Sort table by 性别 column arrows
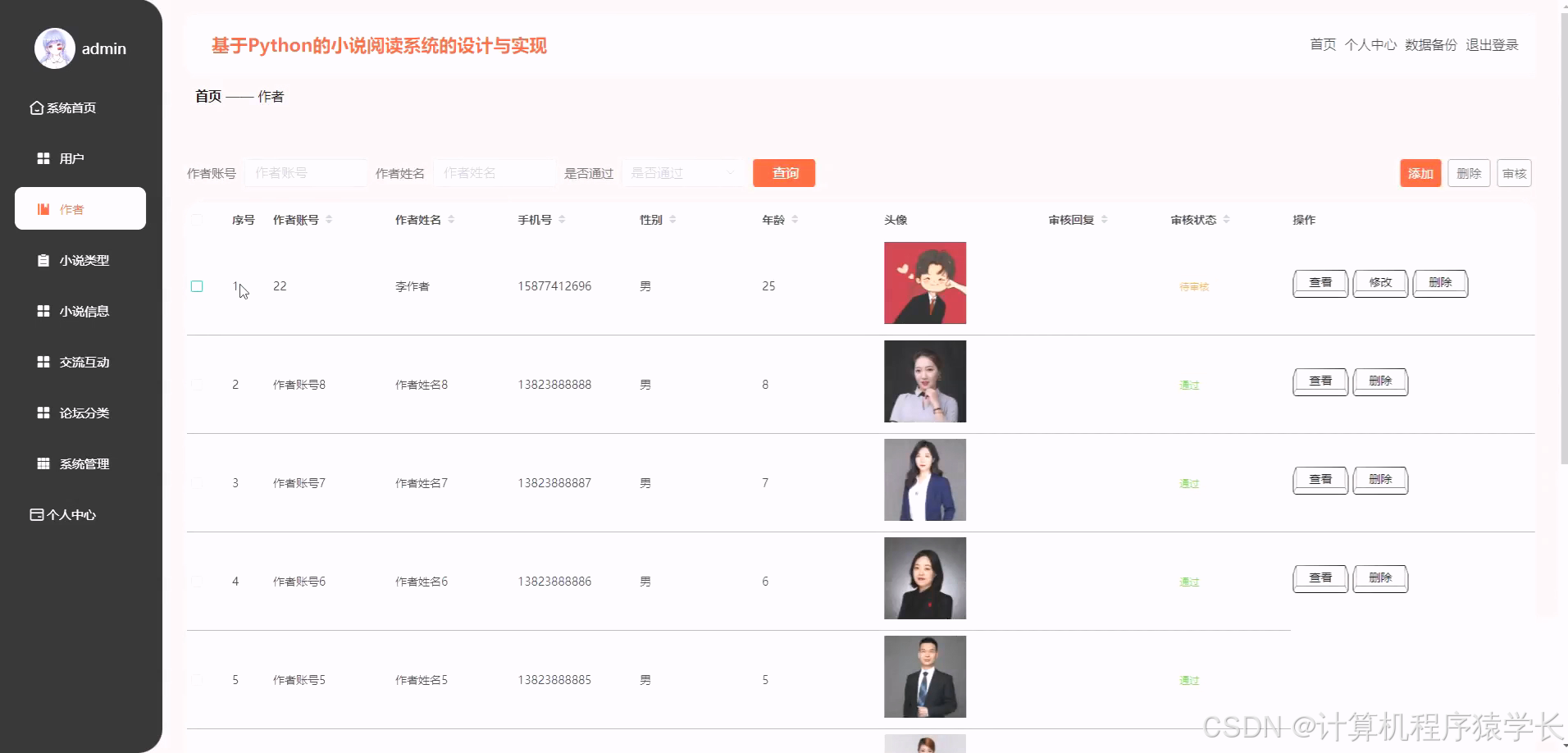The width and height of the screenshot is (1568, 753). click(672, 220)
